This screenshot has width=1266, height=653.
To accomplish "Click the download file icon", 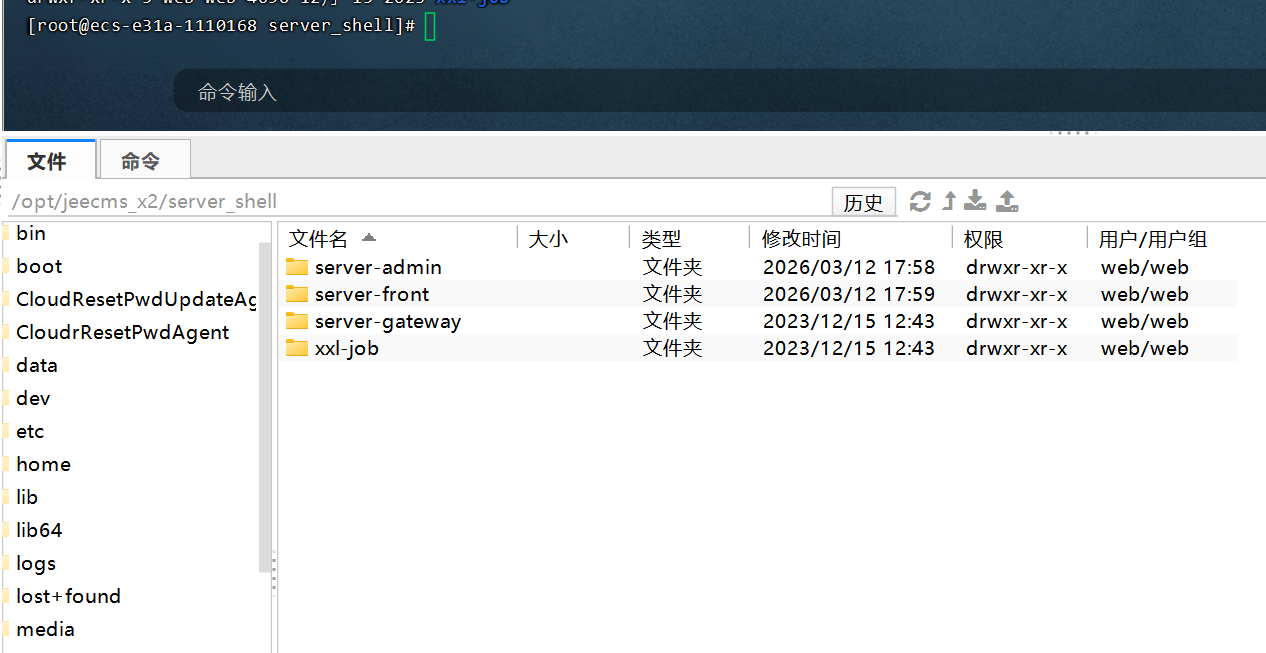I will tap(976, 202).
